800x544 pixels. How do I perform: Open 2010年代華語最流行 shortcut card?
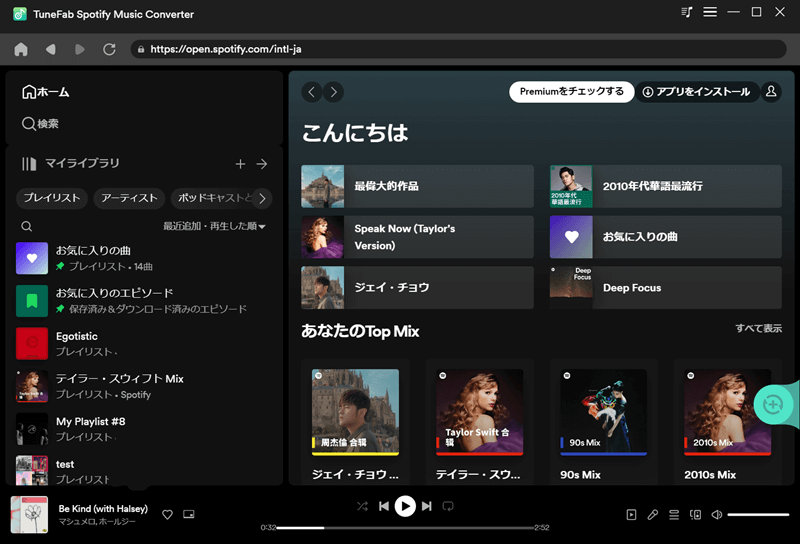(x=665, y=186)
